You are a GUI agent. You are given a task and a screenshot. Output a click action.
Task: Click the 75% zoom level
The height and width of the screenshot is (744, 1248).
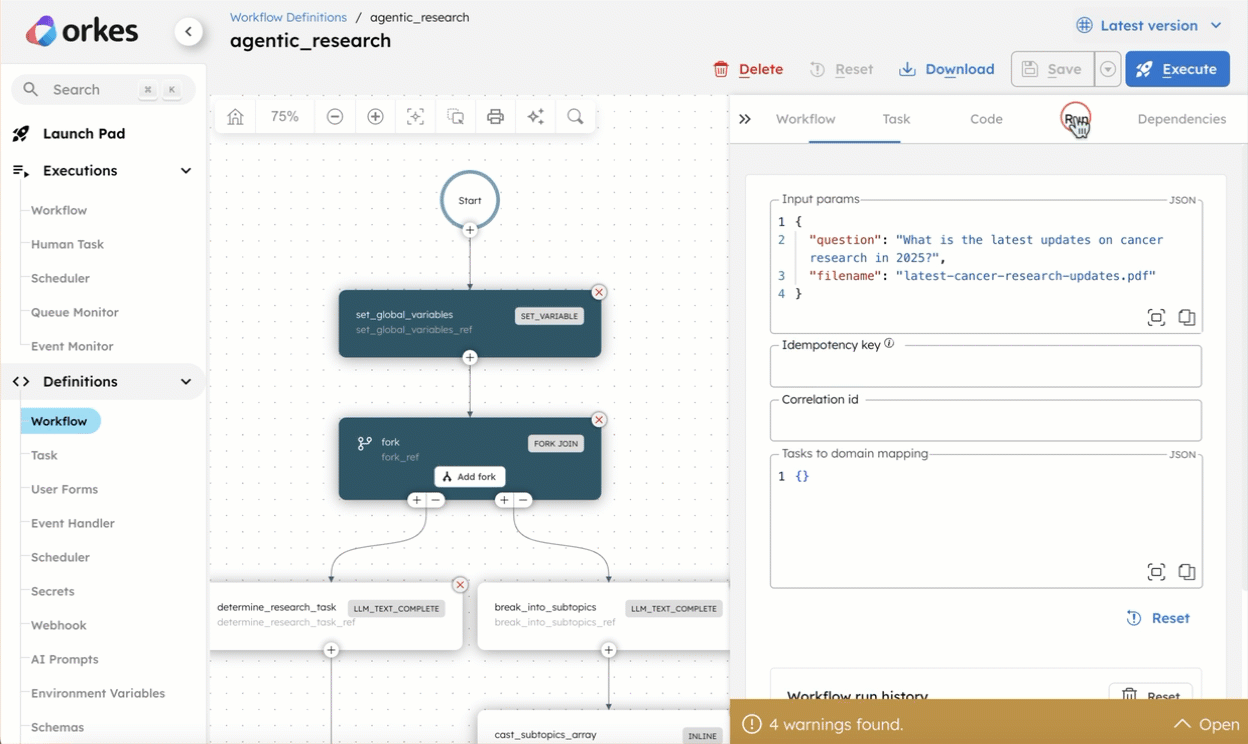285,117
